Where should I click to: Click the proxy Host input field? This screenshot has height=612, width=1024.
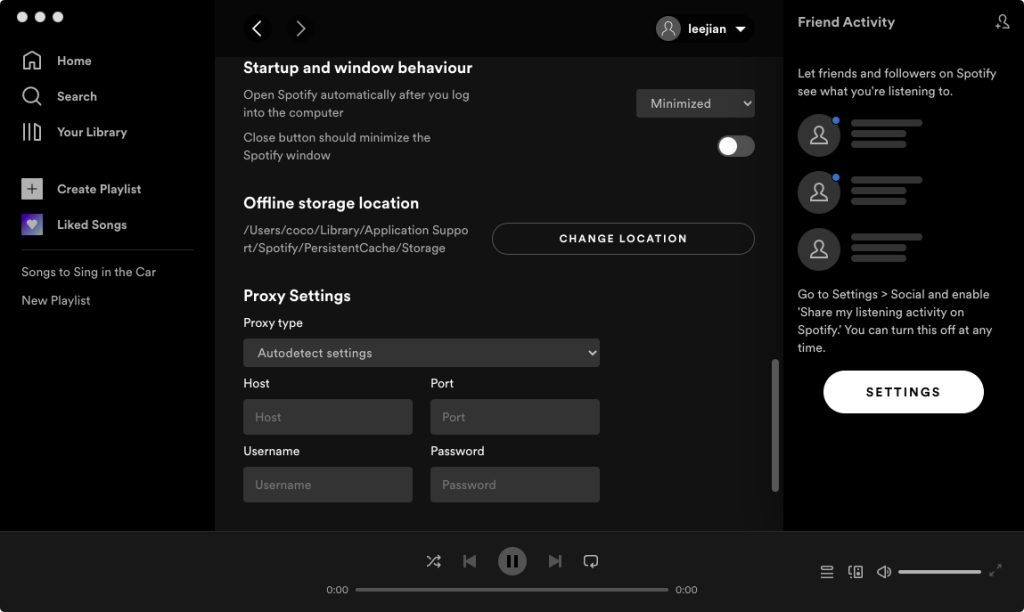point(327,417)
